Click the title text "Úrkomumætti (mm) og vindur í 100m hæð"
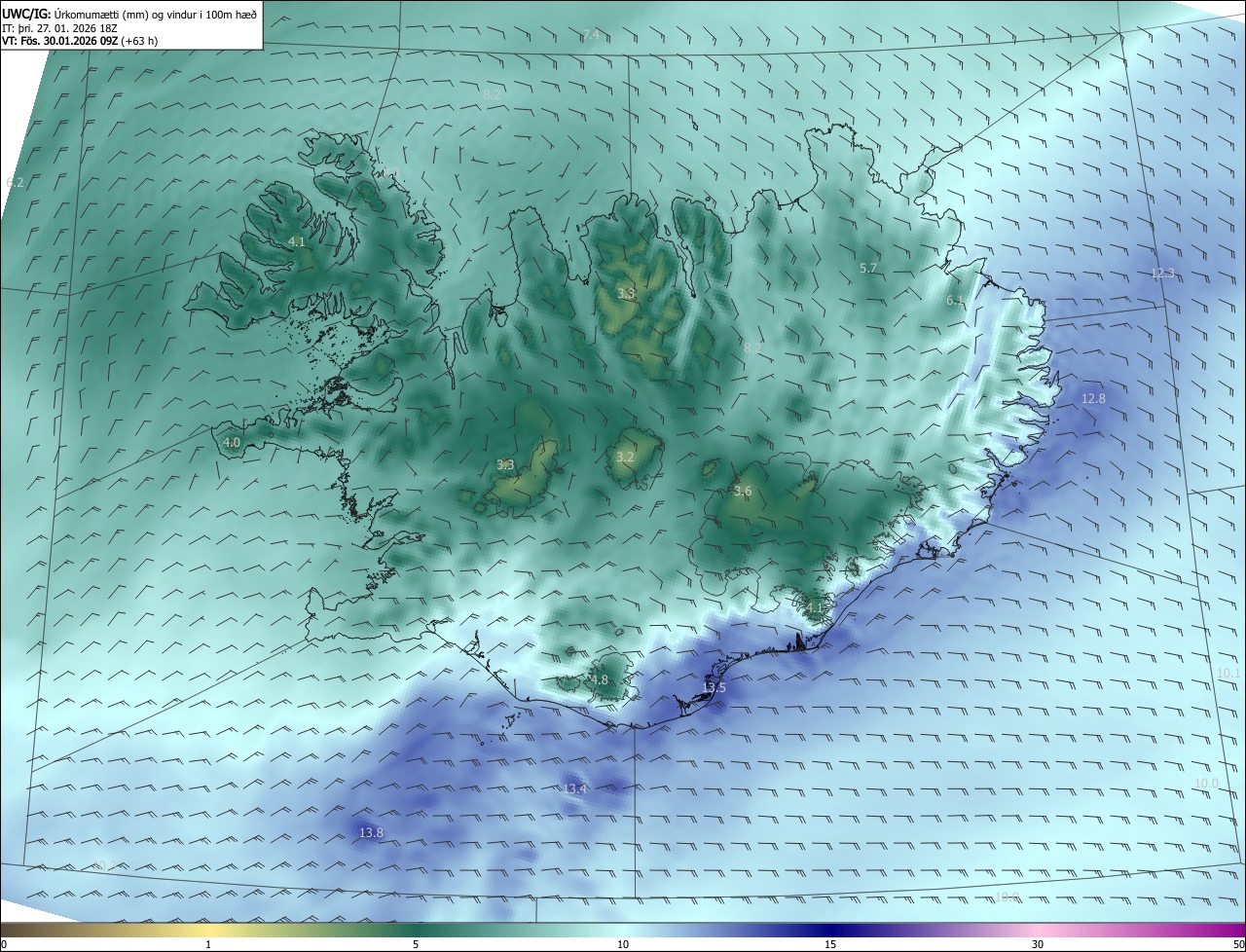The image size is (1246, 952). tap(156, 14)
